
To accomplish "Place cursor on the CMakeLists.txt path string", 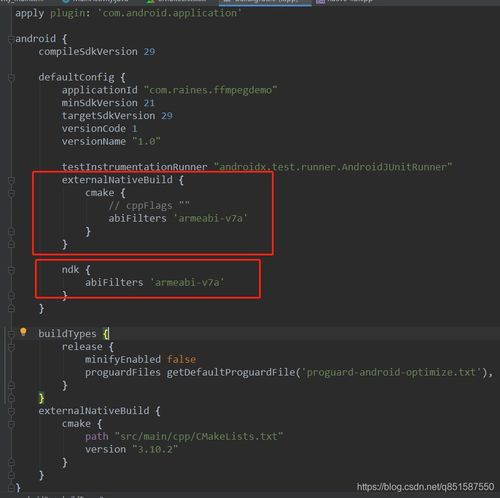I will (199, 437).
